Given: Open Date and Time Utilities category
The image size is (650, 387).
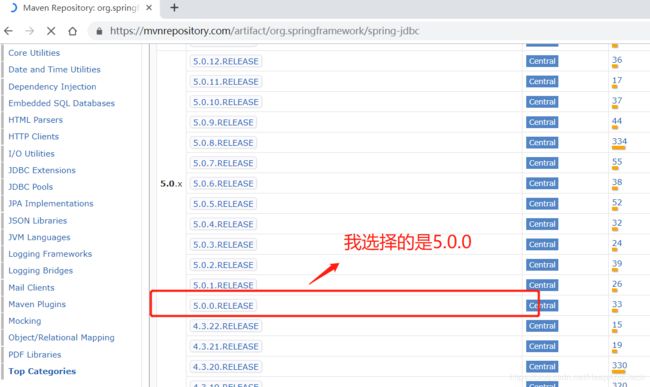Looking at the screenshot, I should pyautogui.click(x=54, y=69).
